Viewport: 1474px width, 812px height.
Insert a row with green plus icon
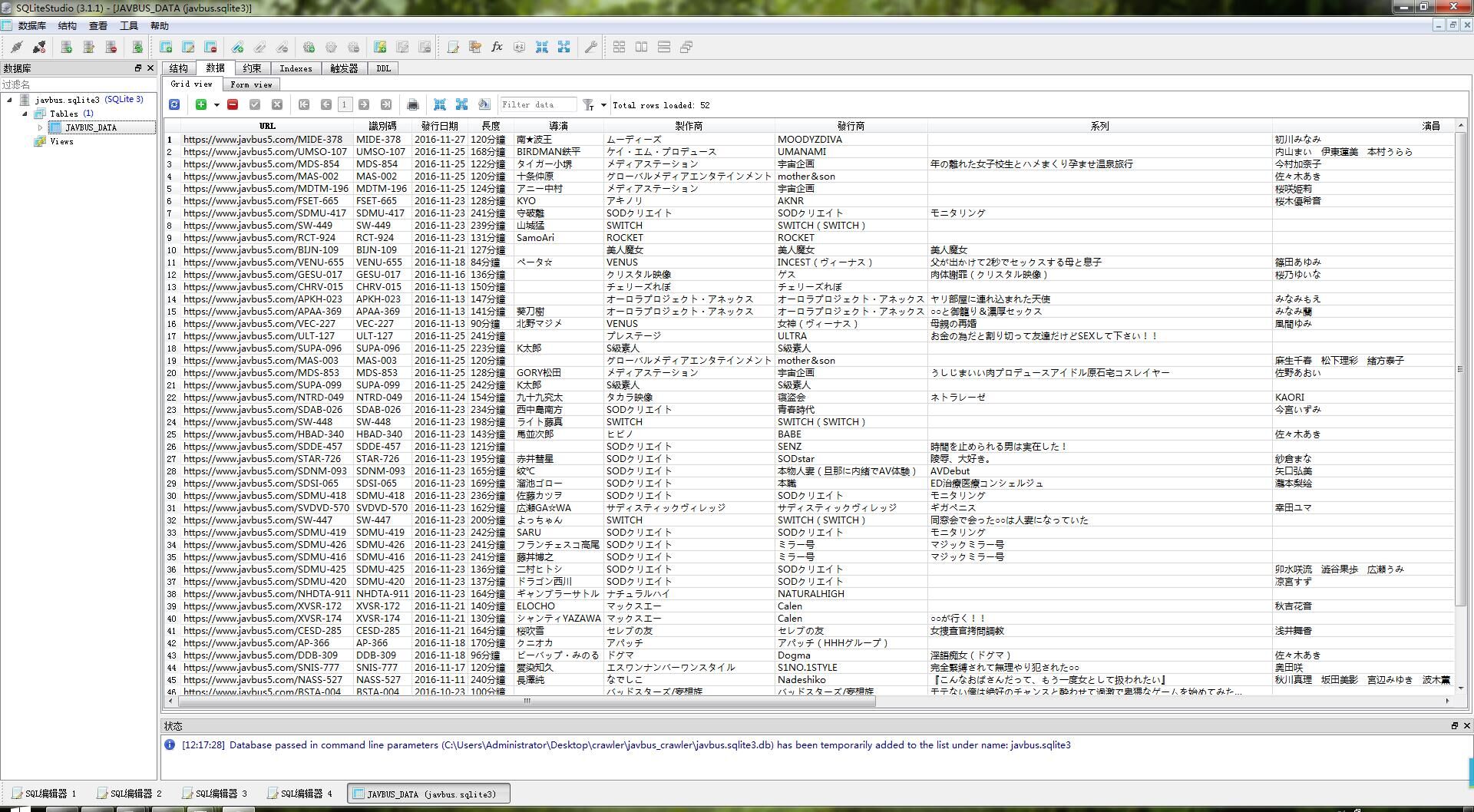(x=201, y=104)
